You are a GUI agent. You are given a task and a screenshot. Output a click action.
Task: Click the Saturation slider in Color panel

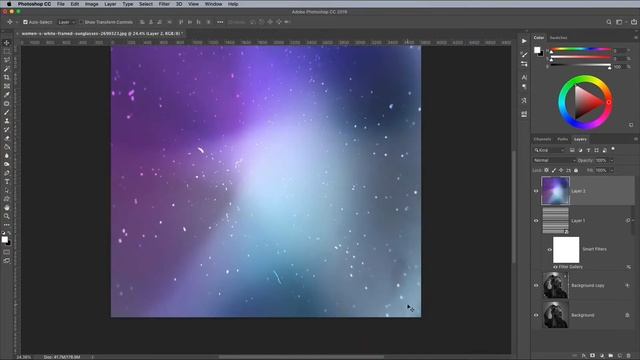click(580, 58)
